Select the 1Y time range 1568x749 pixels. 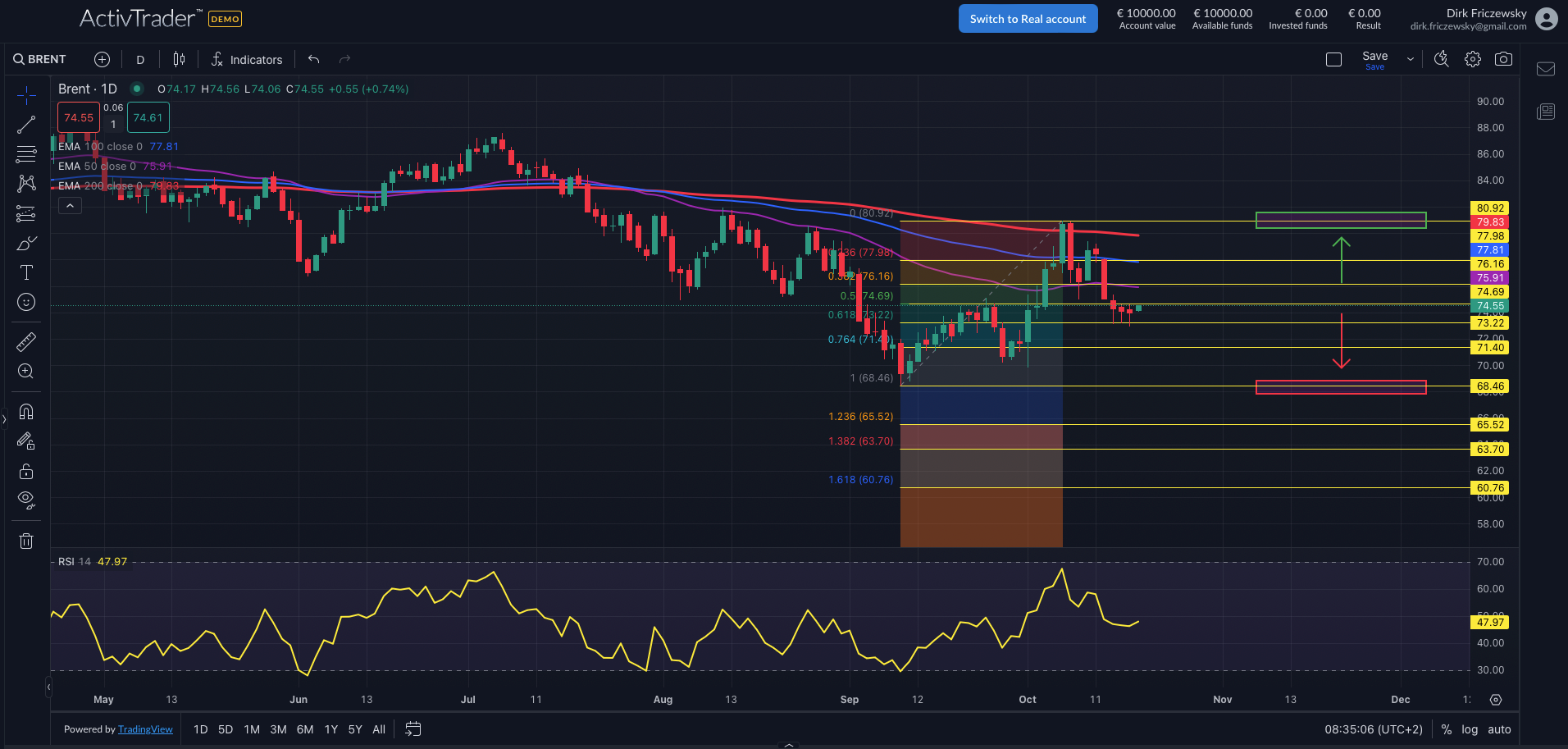click(331, 729)
